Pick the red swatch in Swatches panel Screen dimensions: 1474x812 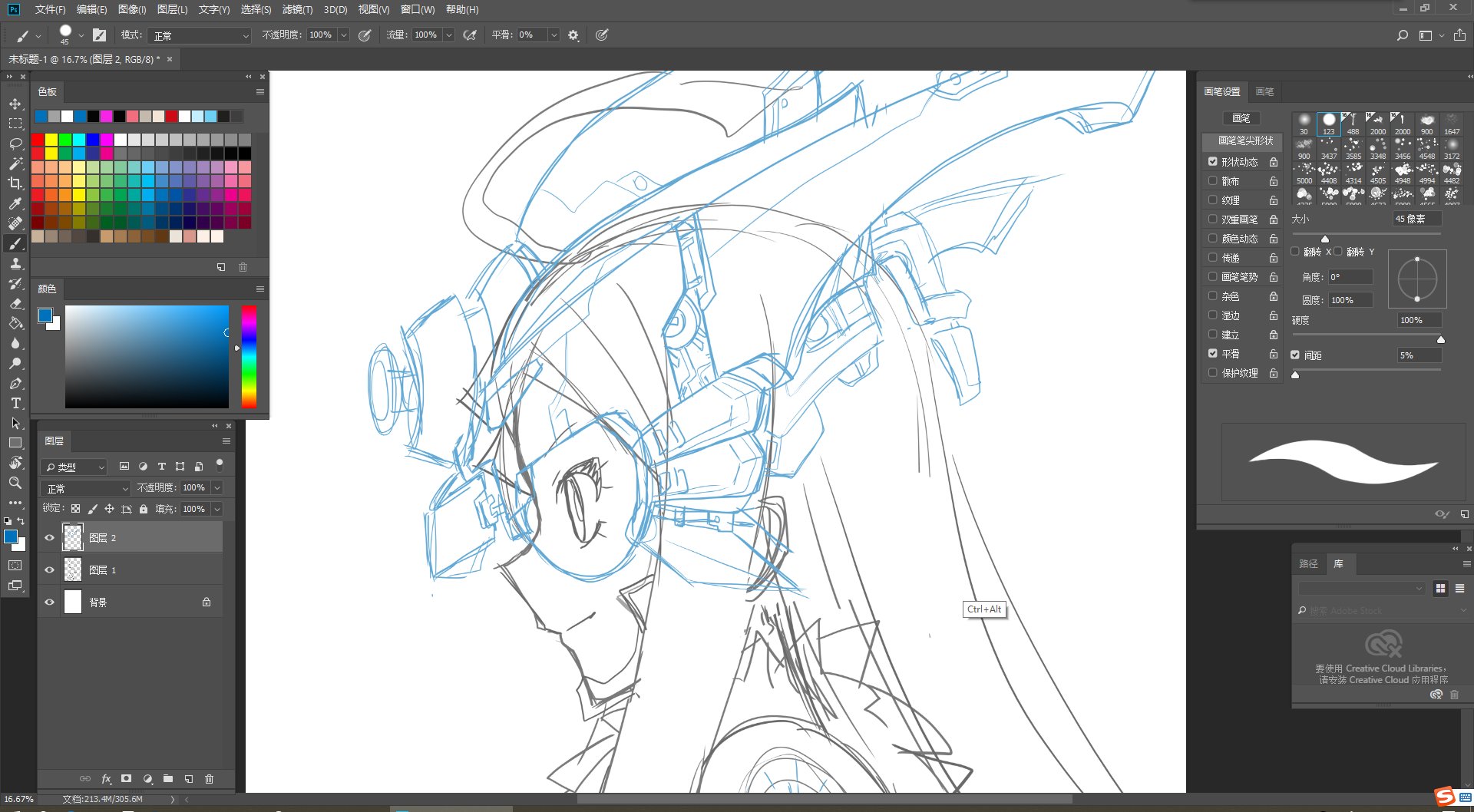38,140
